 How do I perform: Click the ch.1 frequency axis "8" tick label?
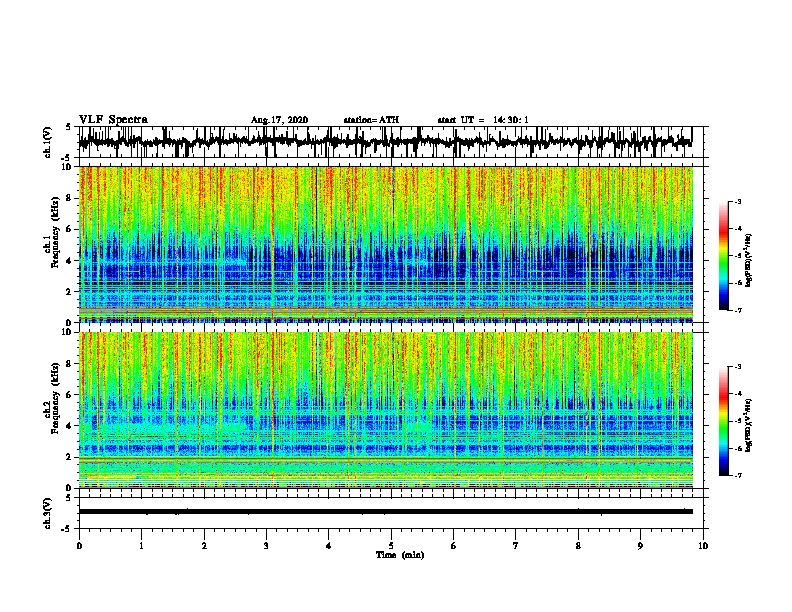69,198
